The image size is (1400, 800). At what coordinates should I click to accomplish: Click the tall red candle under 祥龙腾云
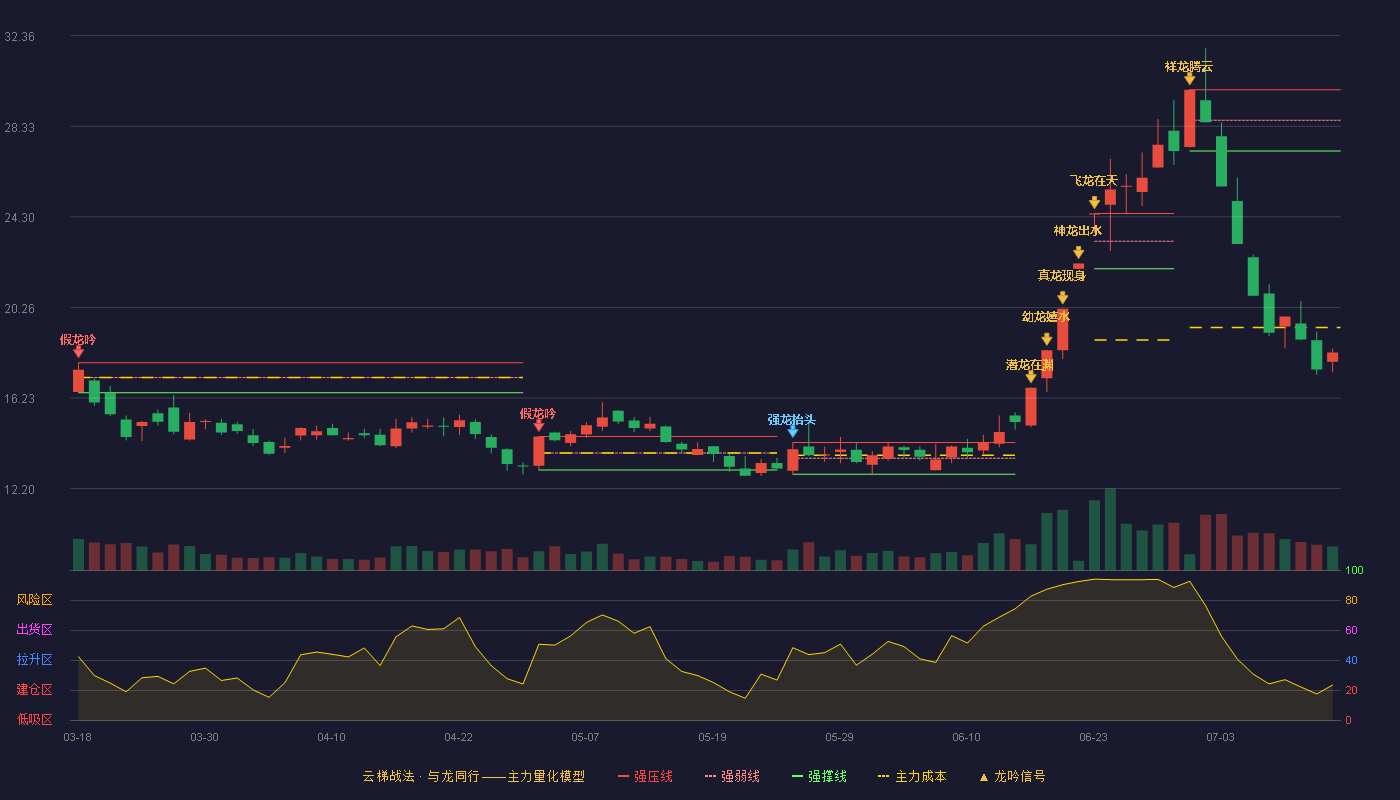click(x=1189, y=118)
